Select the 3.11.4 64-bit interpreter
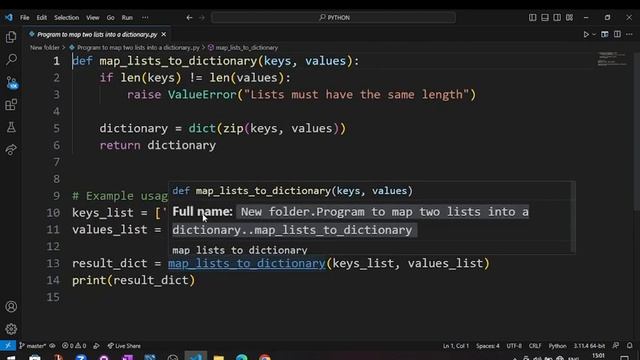The width and height of the screenshot is (640, 360). point(589,346)
